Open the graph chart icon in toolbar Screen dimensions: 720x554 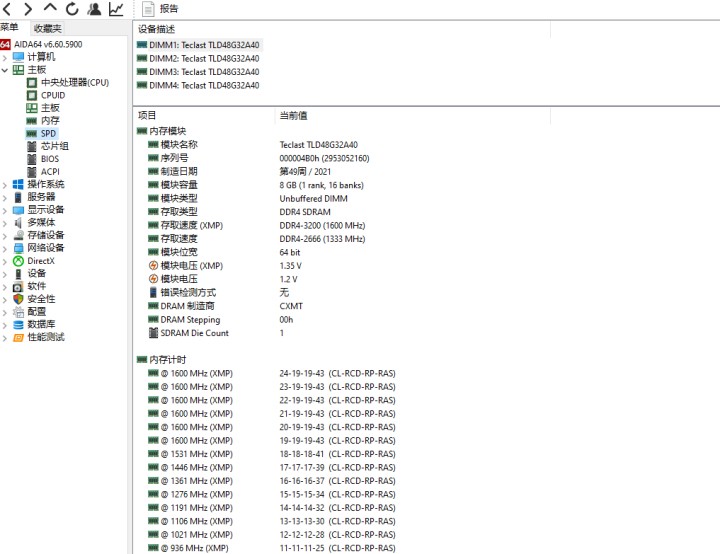[116, 9]
